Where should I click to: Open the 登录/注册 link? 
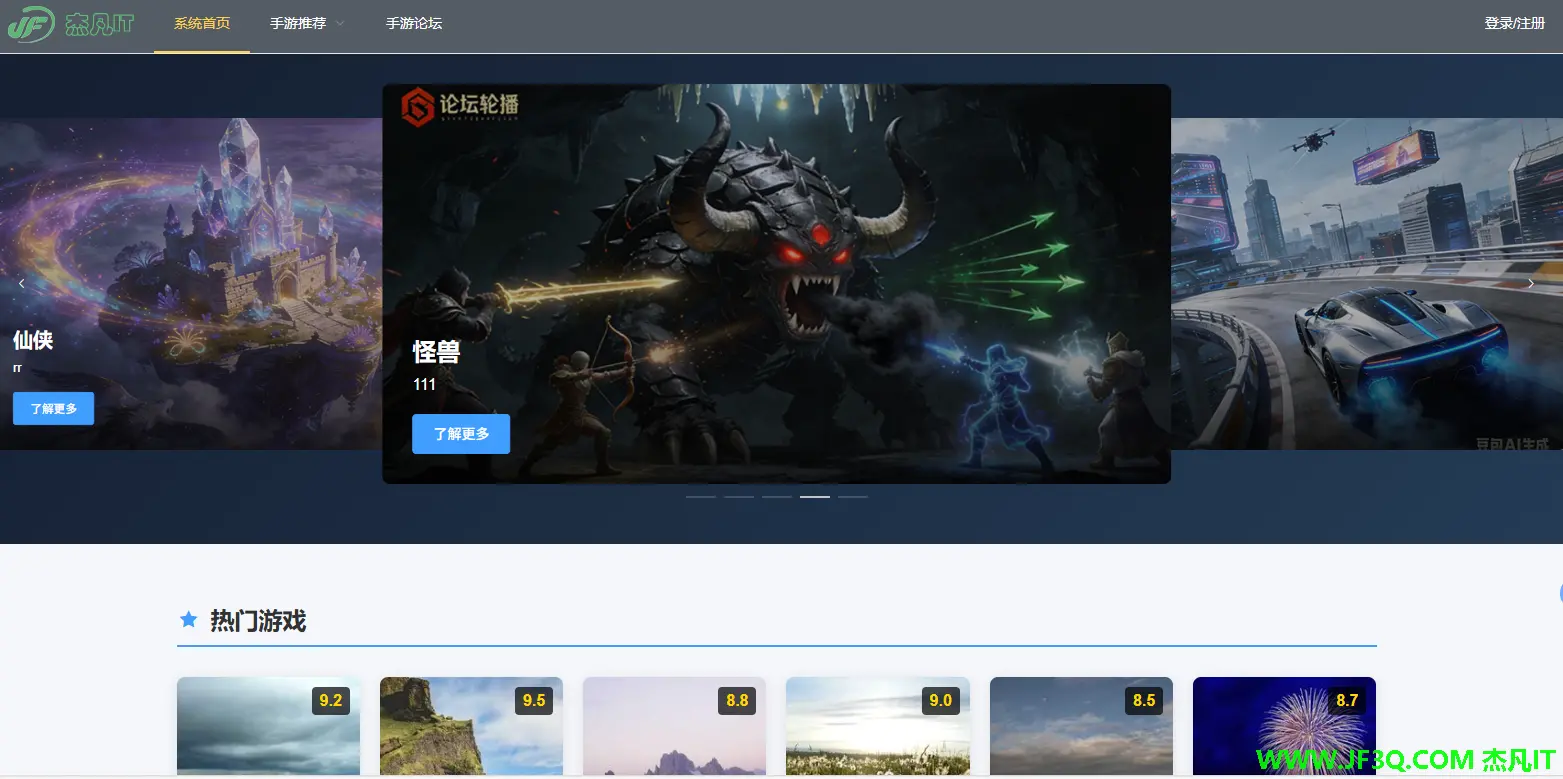point(1514,24)
